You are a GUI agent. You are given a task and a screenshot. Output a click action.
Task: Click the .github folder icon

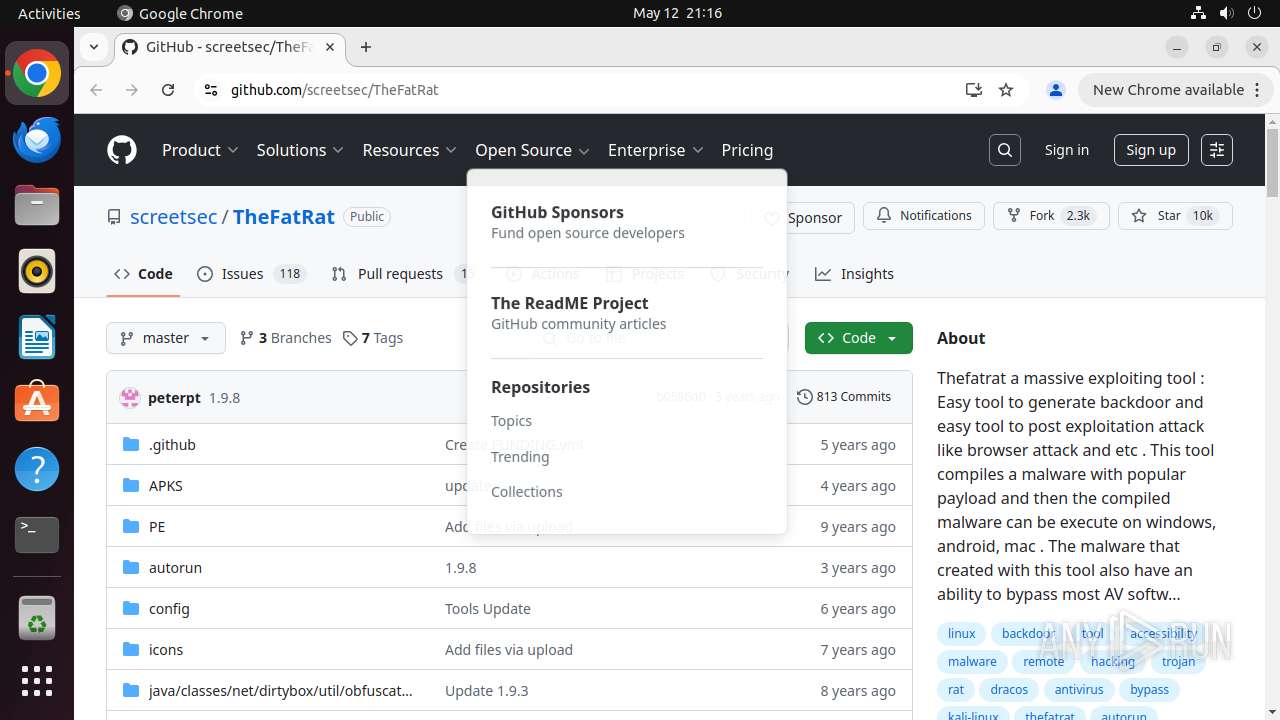[x=130, y=444]
